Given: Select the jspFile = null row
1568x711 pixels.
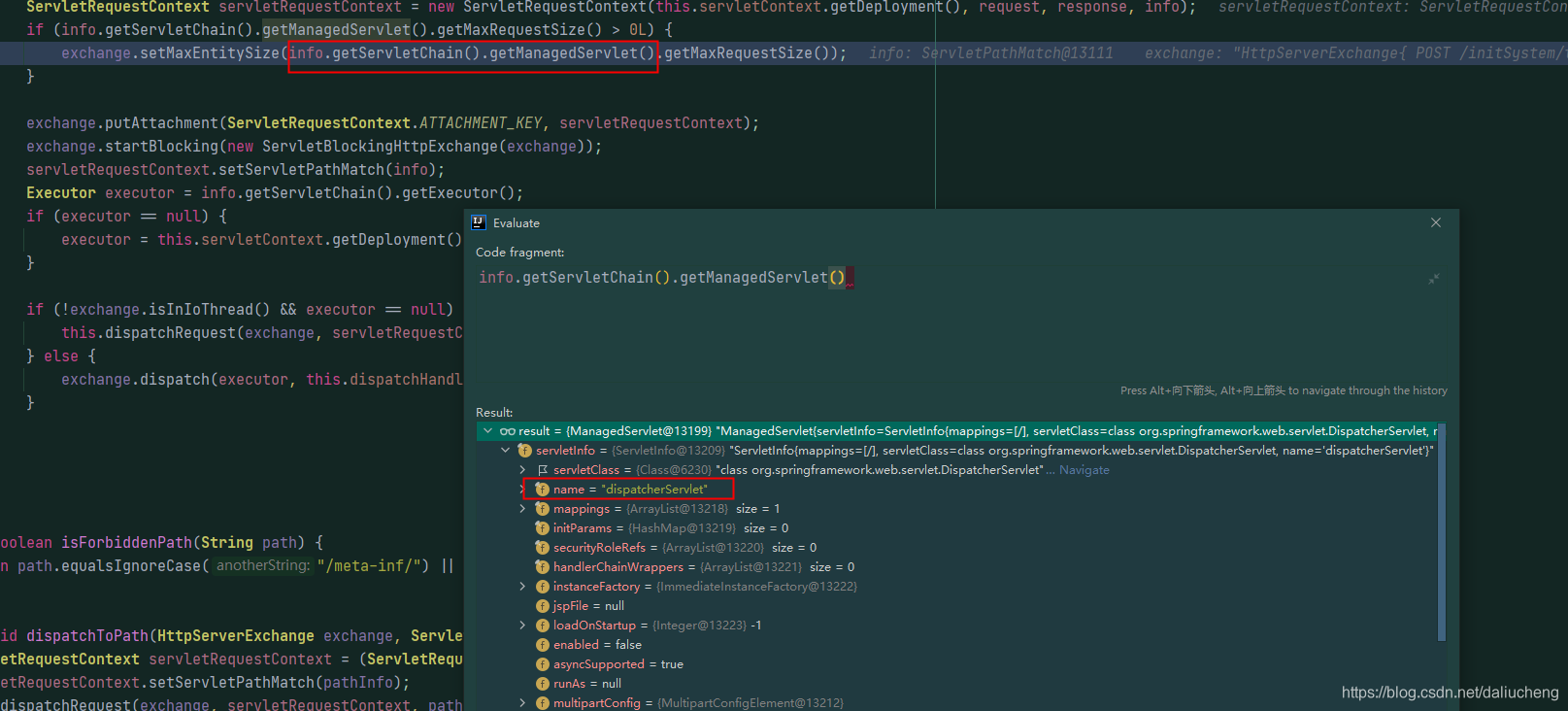Looking at the screenshot, I should tap(956, 605).
